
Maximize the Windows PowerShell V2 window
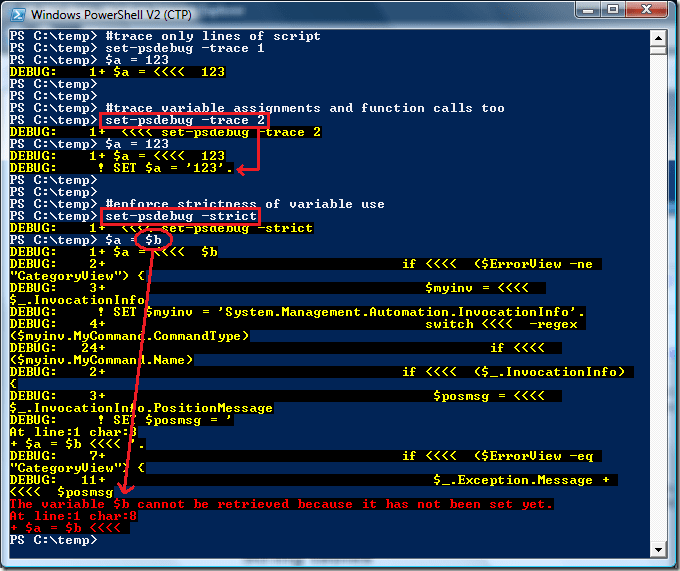coord(613,10)
